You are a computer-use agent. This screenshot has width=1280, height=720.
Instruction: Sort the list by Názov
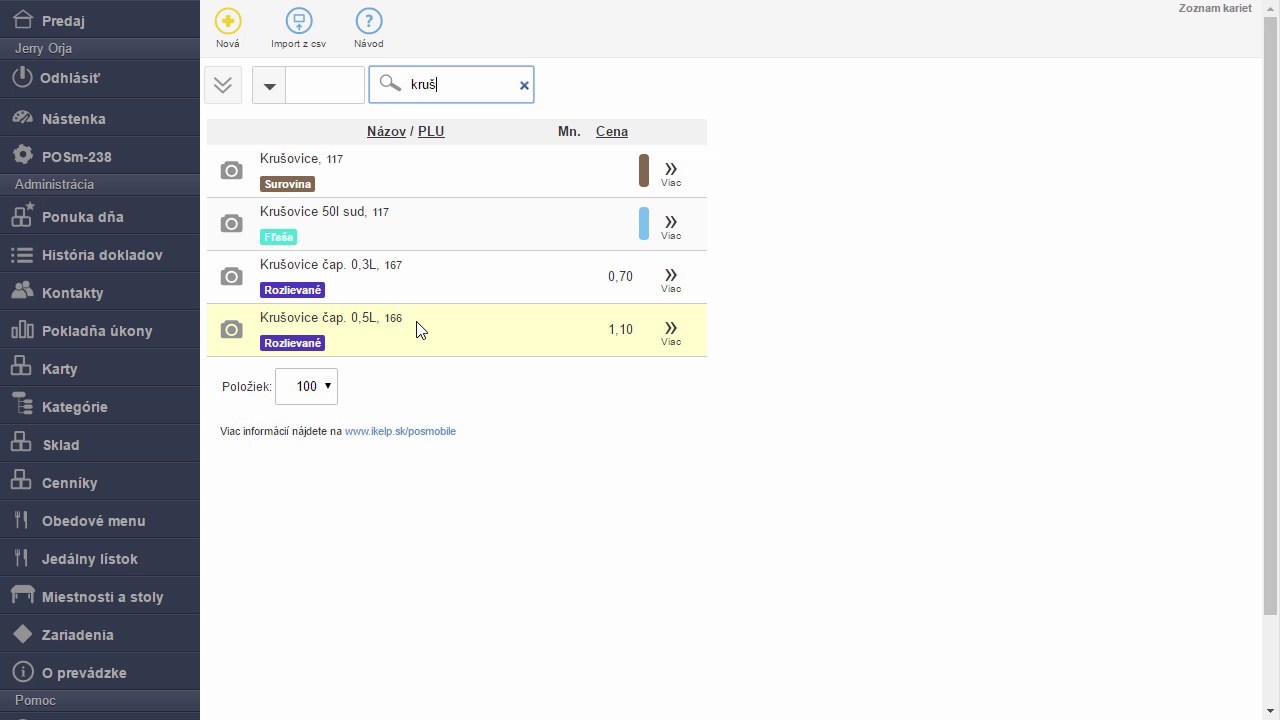point(386,131)
